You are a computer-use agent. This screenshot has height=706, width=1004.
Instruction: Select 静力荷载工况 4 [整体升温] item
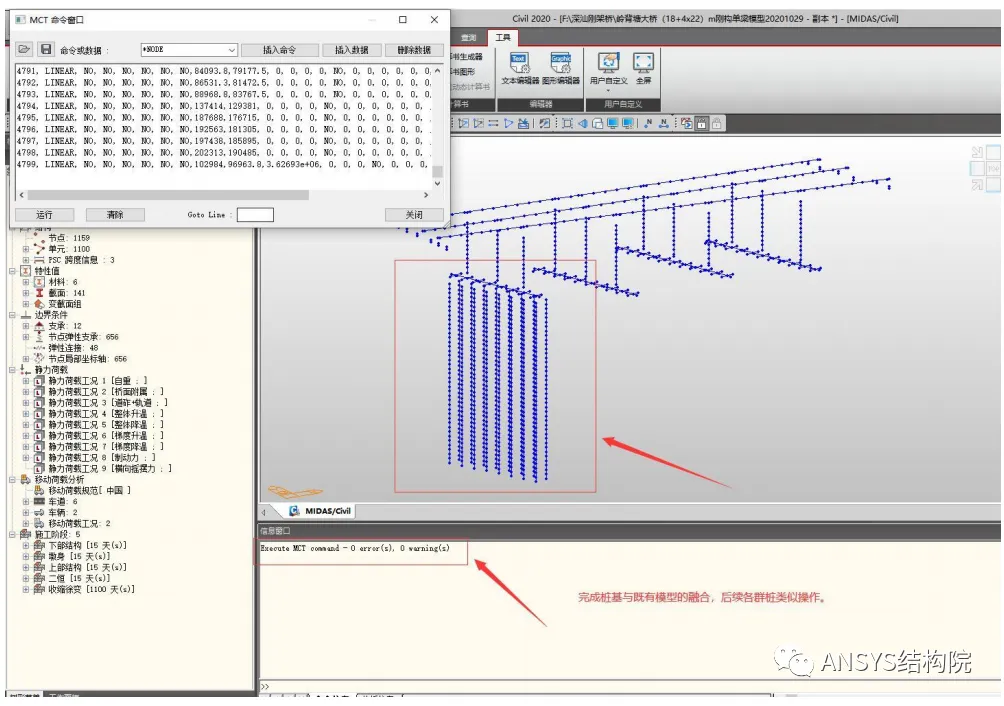click(106, 413)
